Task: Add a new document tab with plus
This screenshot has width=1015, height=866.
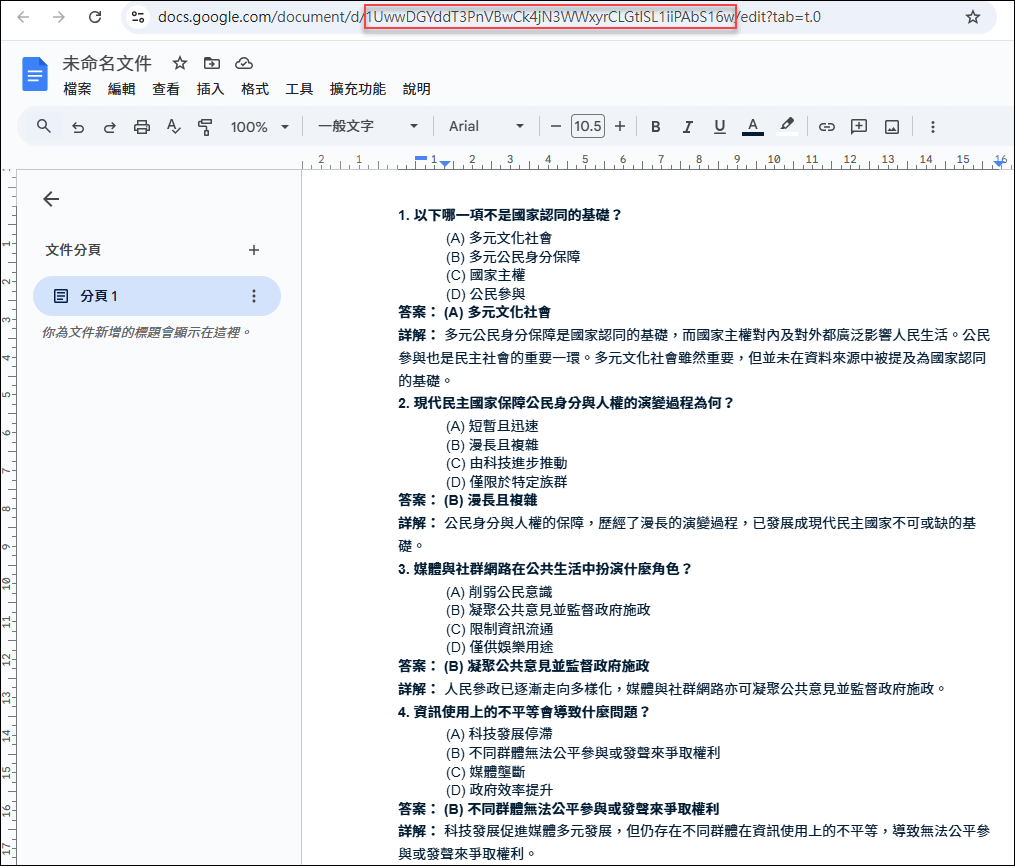Action: [254, 250]
